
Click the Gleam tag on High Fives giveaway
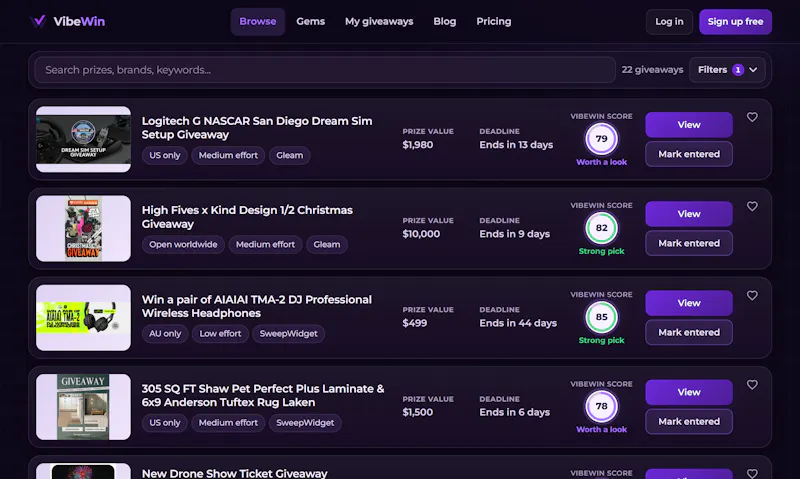[327, 244]
